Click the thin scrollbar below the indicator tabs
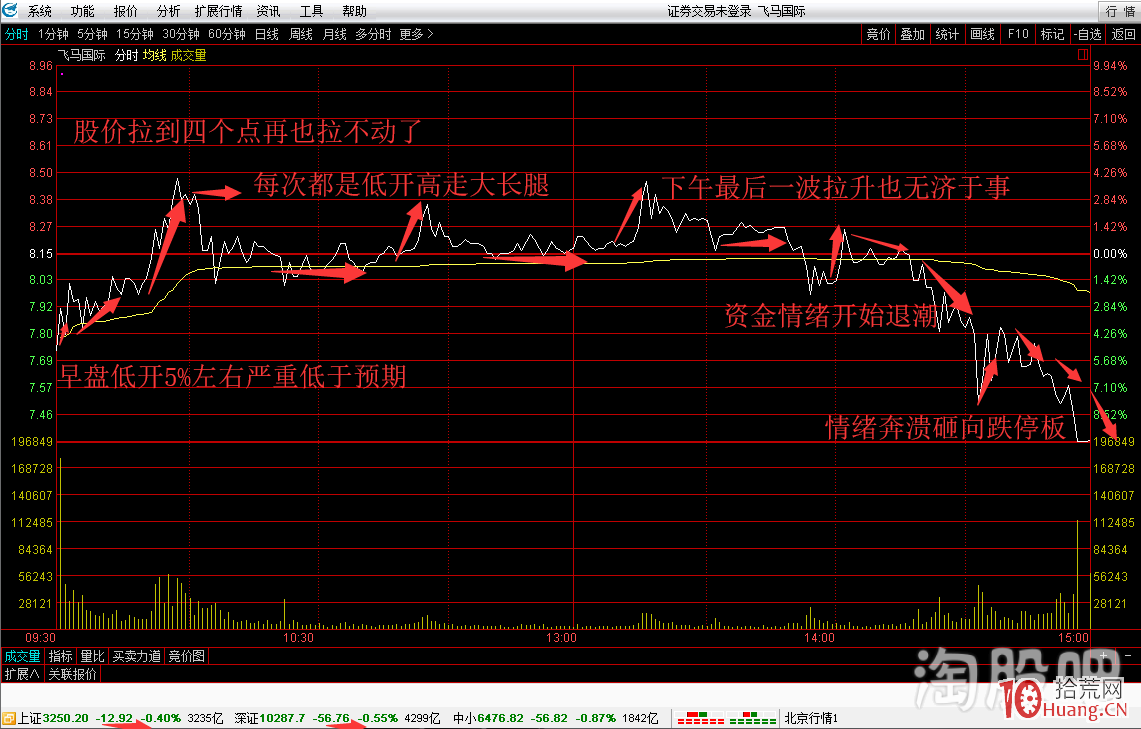1141x729 pixels. (x=600, y=673)
